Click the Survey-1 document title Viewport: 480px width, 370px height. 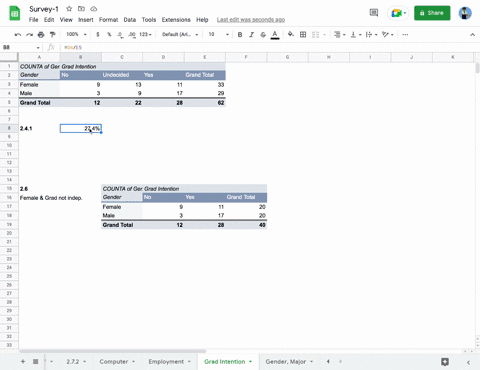tap(44, 9)
